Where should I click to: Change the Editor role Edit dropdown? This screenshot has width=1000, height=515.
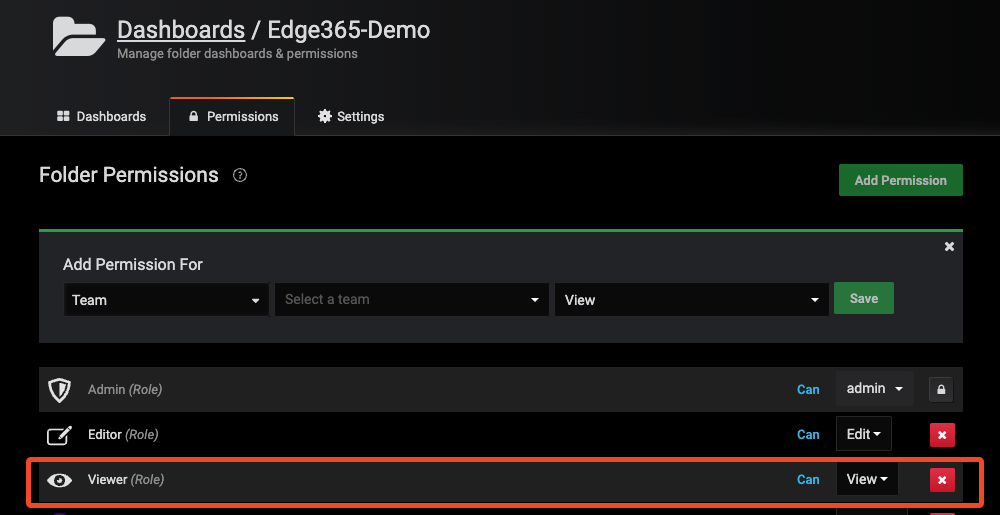tap(863, 435)
